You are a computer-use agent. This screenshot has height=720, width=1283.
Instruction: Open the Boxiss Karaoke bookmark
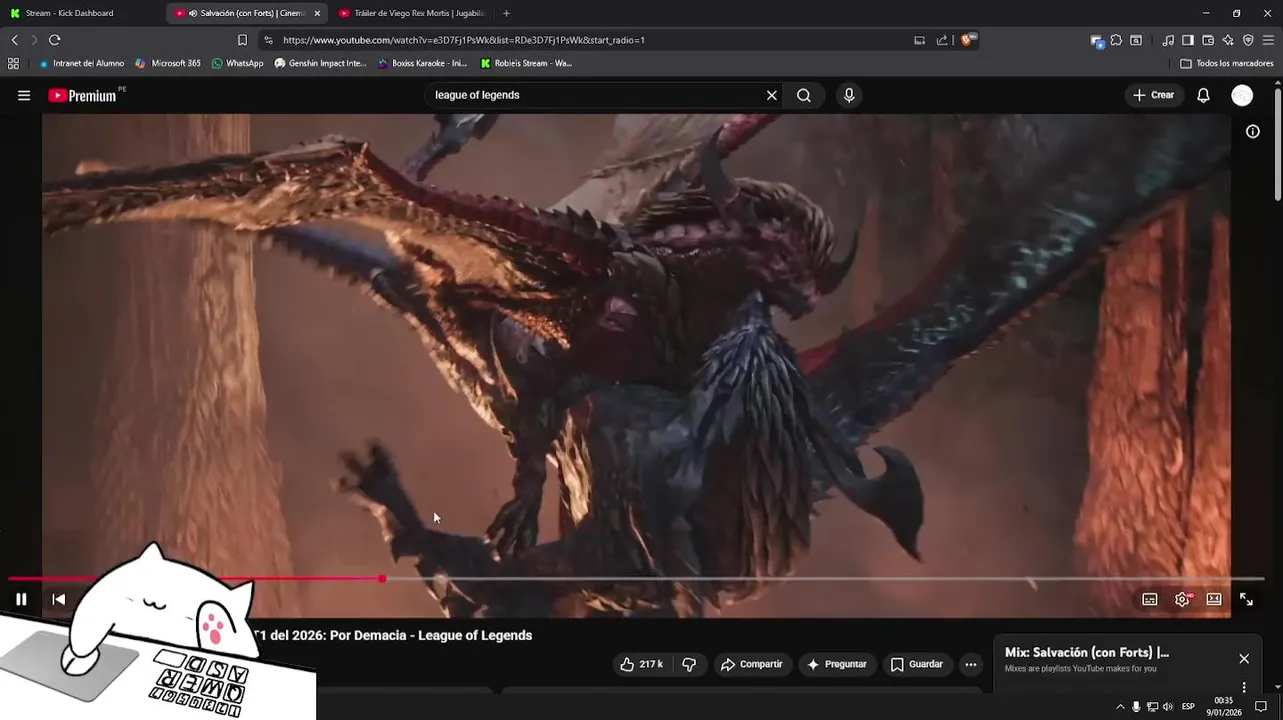tap(422, 63)
